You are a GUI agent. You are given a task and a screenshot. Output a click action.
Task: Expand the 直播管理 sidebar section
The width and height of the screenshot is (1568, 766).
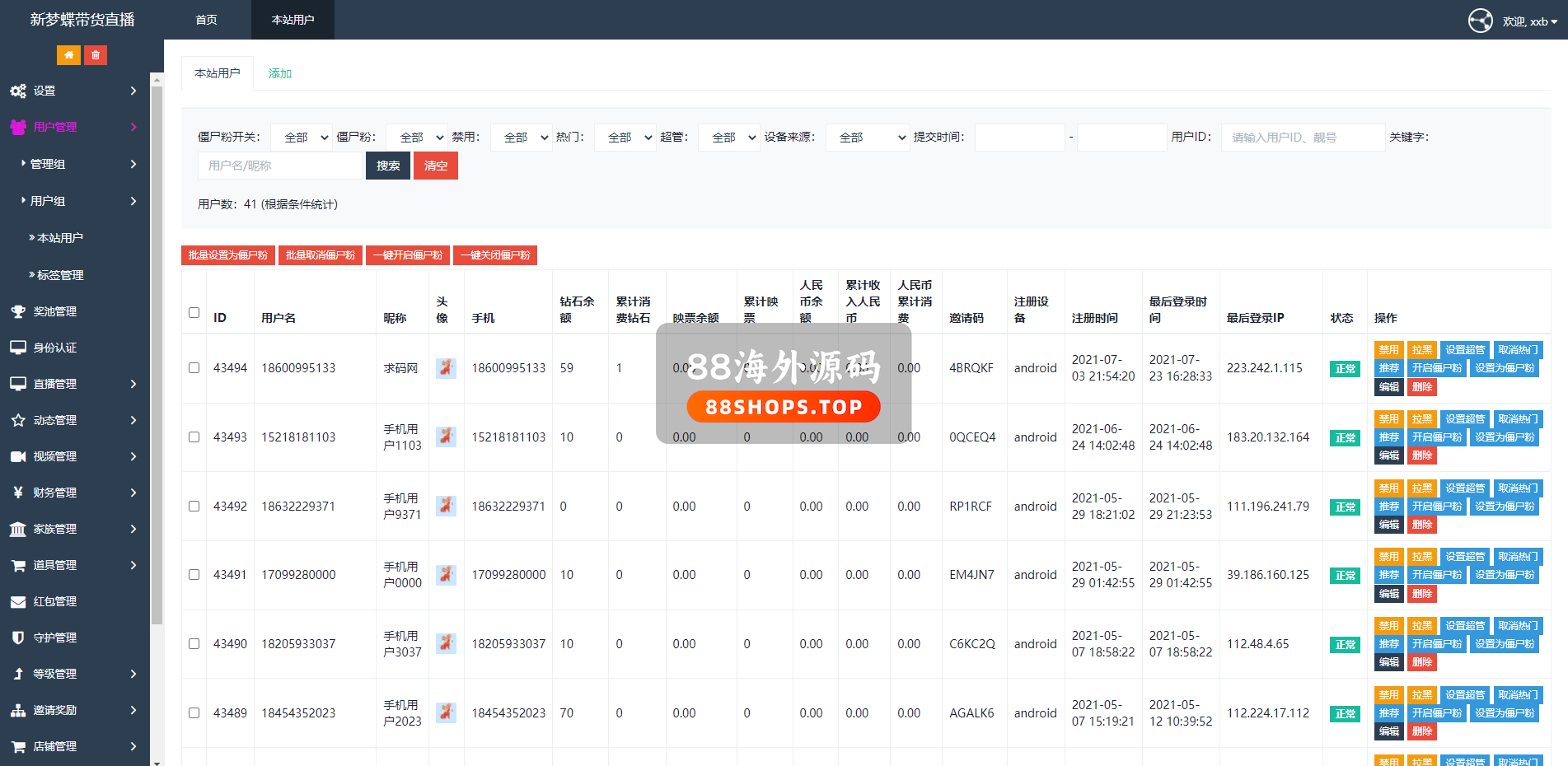(74, 384)
